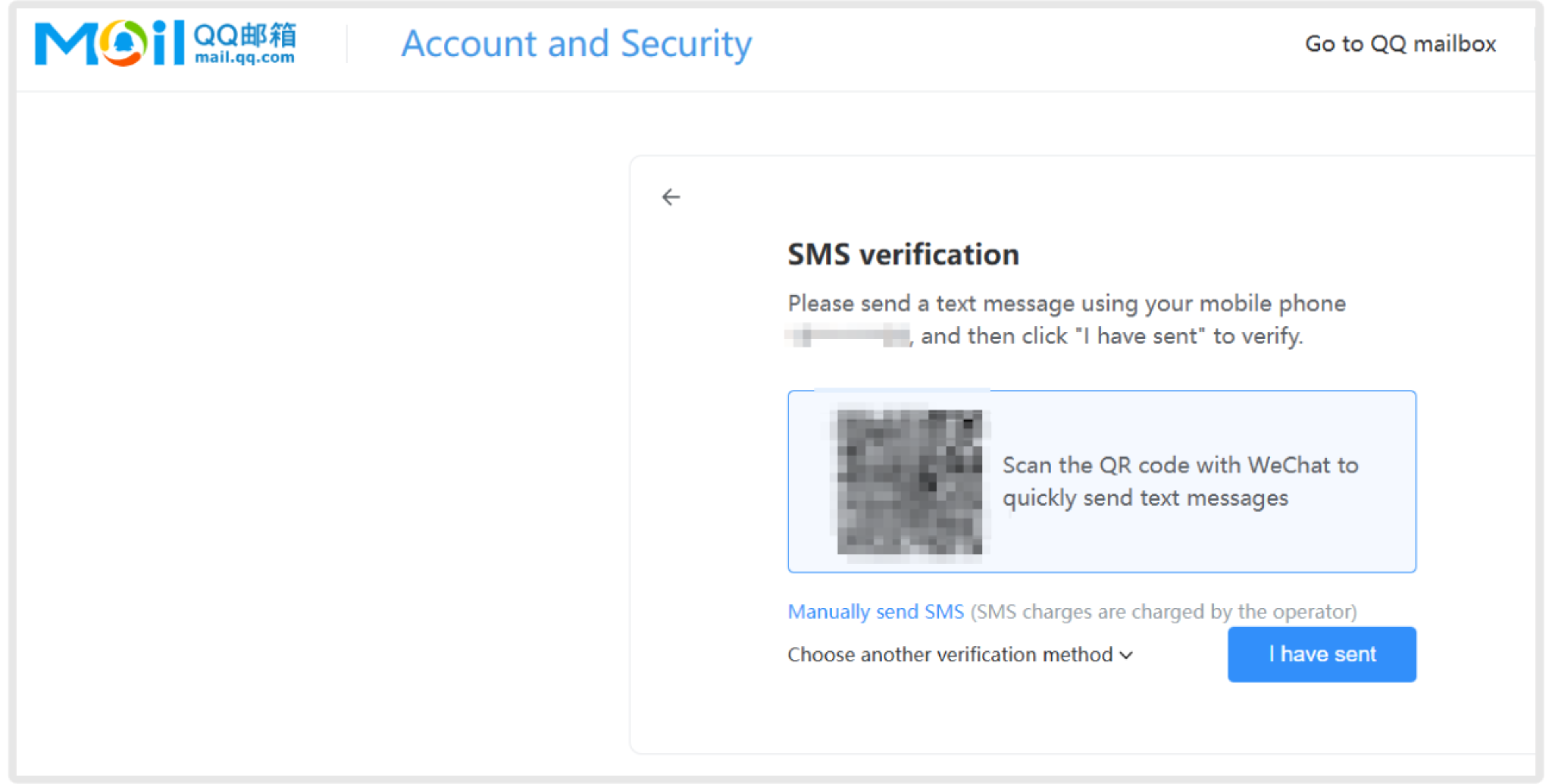1552x784 pixels.
Task: Click the "Account and Security" page title
Action: (x=576, y=43)
